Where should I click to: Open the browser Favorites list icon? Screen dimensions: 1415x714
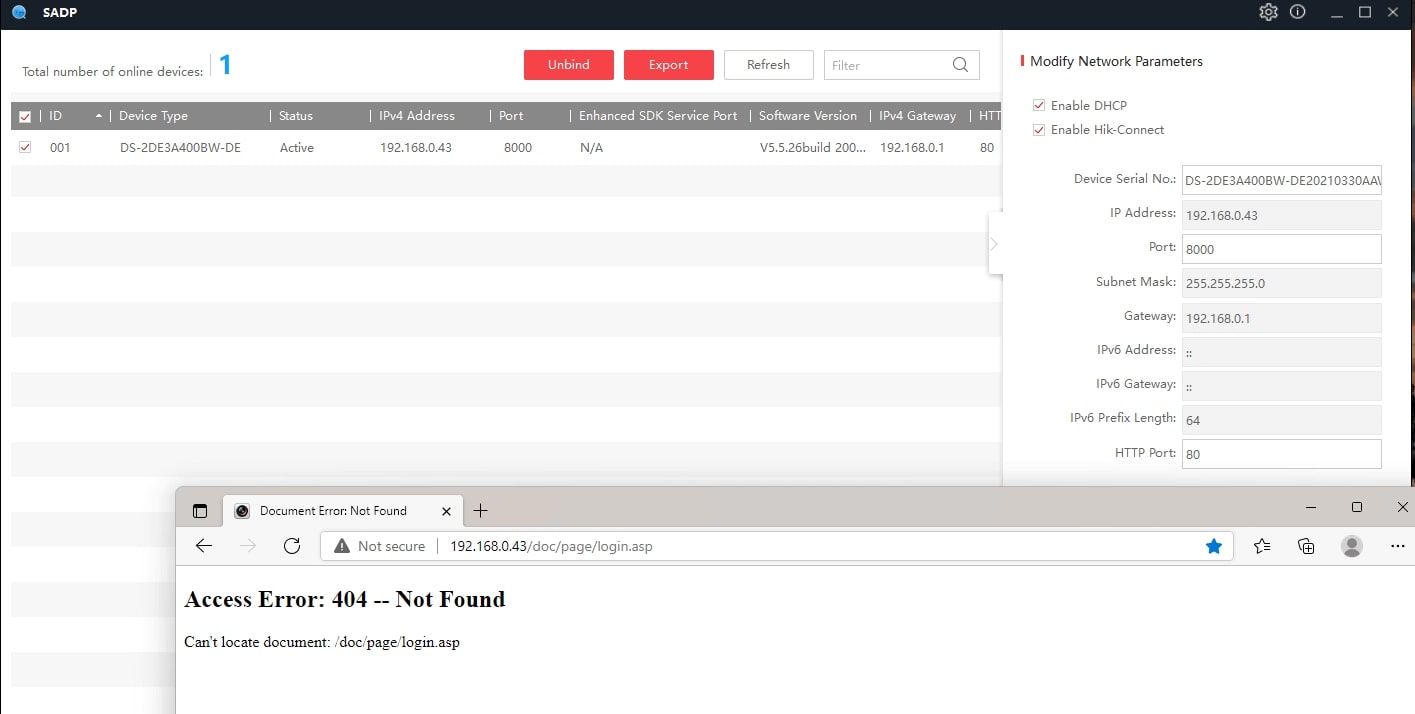pyautogui.click(x=1262, y=546)
